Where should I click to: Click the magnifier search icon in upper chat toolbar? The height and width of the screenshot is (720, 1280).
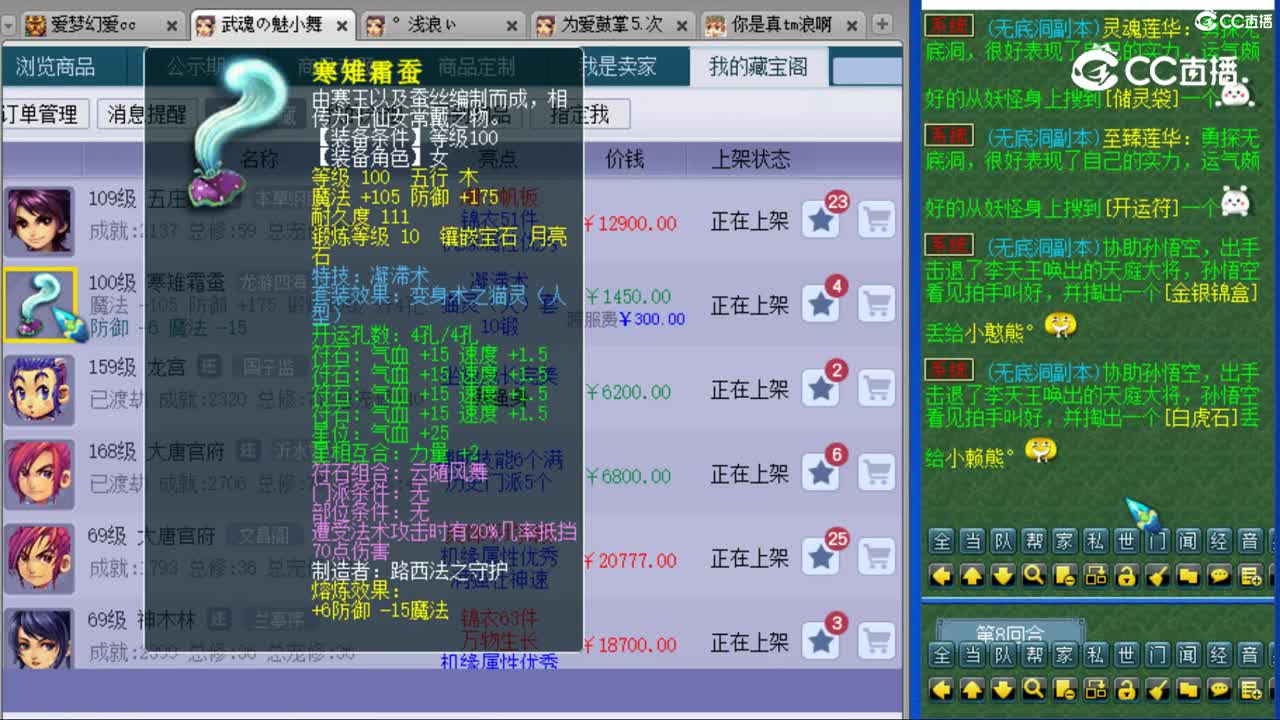tap(1034, 575)
